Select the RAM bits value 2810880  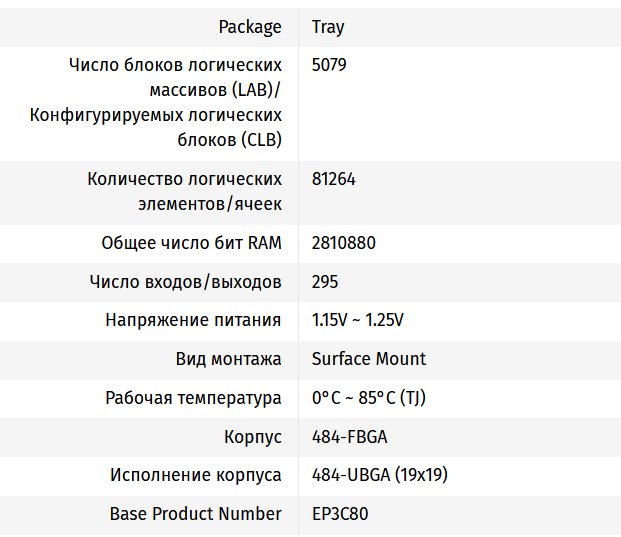344,243
